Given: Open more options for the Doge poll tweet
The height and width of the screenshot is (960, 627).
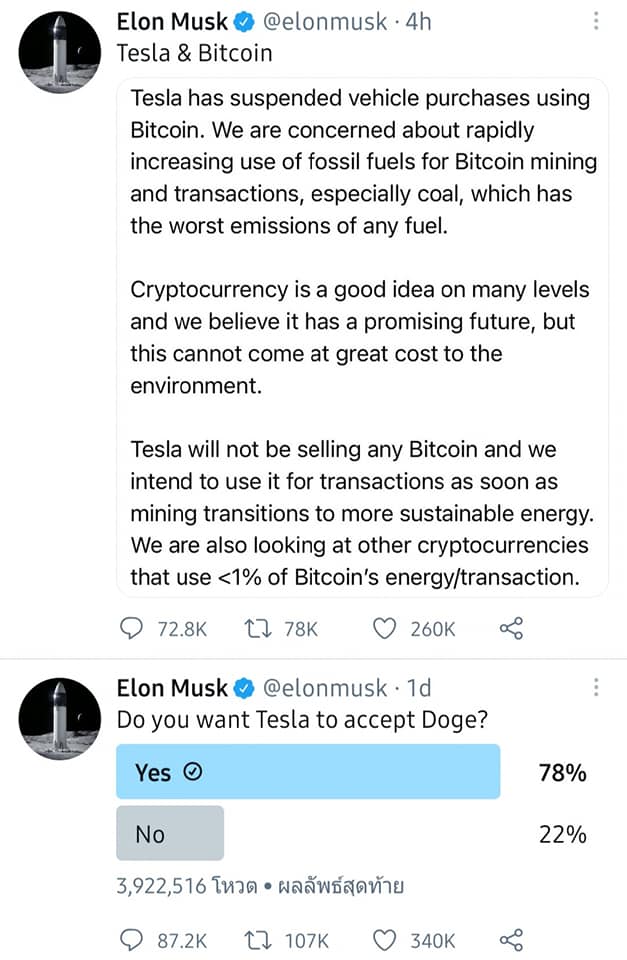Looking at the screenshot, I should pos(596,688).
